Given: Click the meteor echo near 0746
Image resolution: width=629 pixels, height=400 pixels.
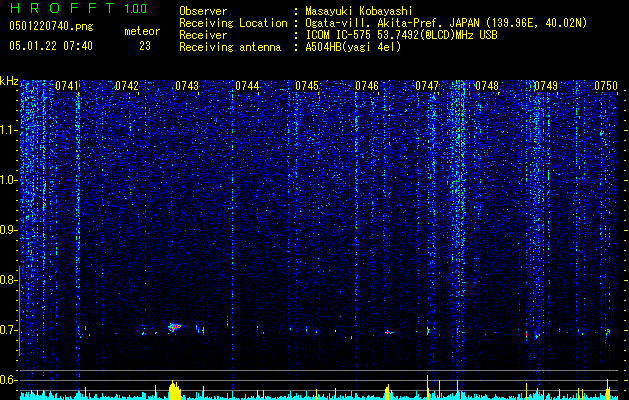Looking at the screenshot, I should pos(388,332).
